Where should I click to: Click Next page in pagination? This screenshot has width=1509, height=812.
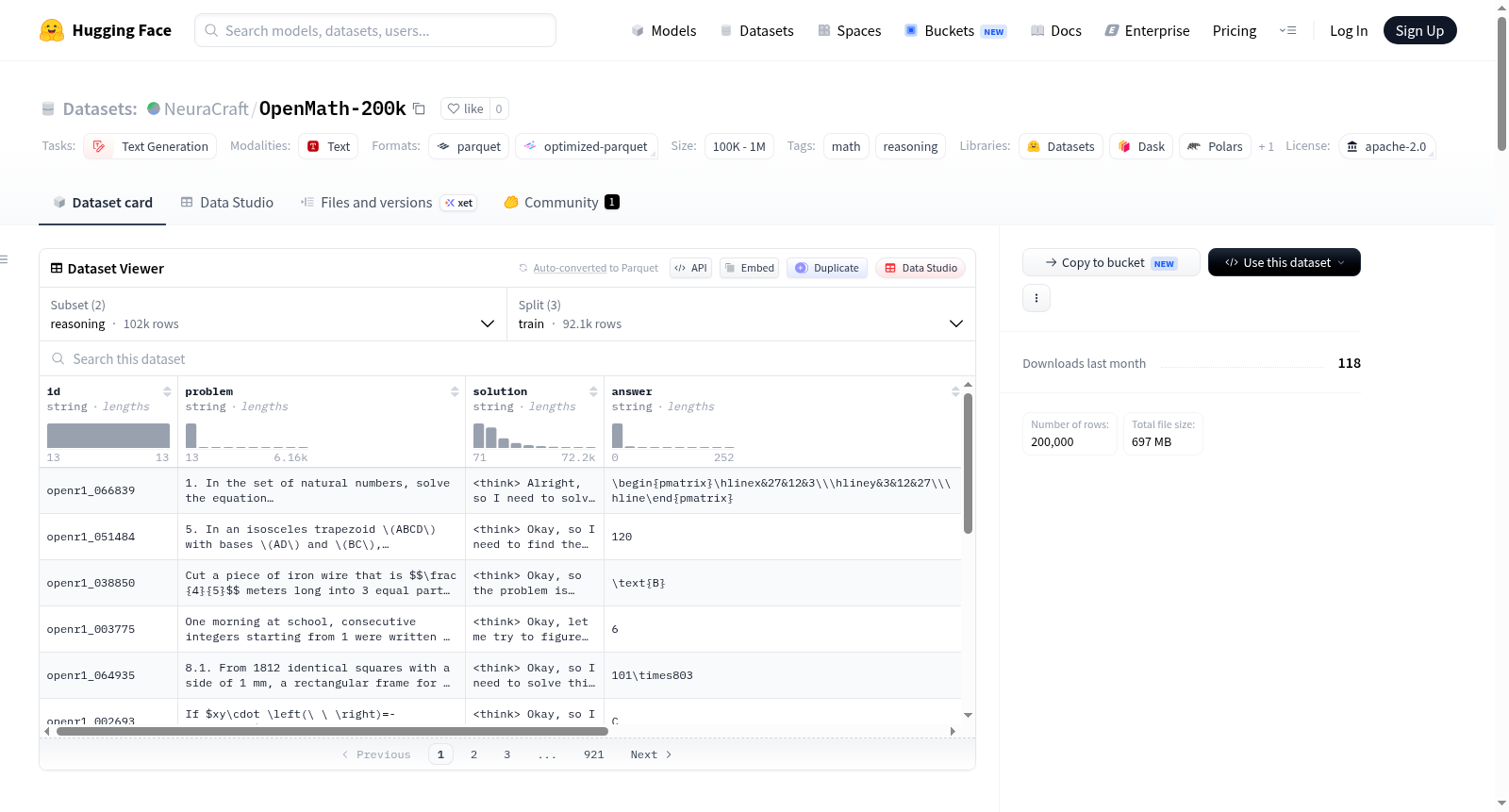[651, 754]
